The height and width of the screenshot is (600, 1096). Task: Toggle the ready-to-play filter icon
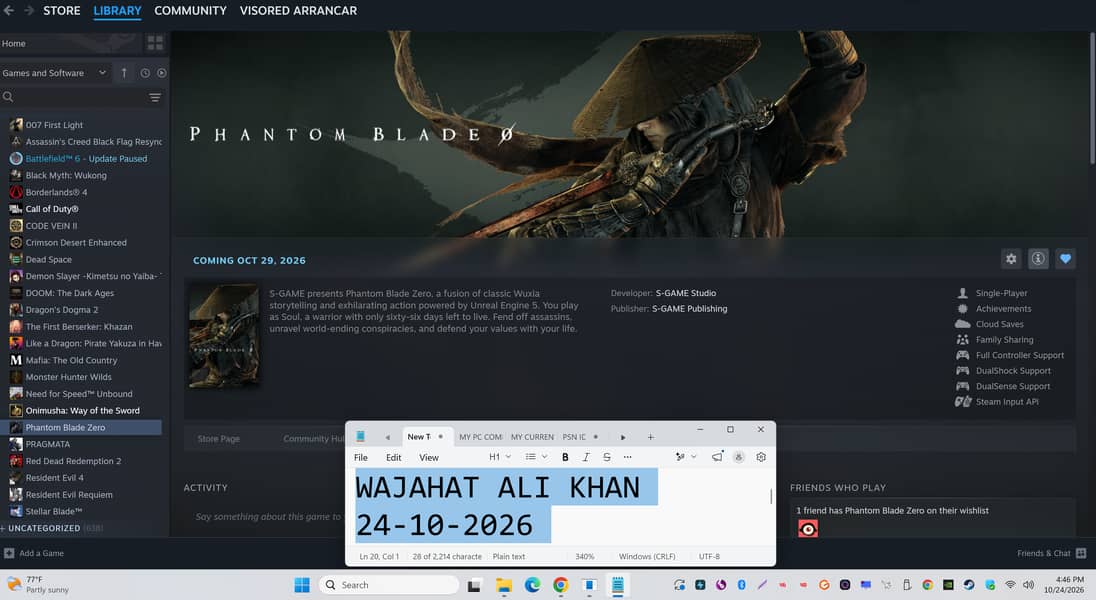[x=161, y=73]
